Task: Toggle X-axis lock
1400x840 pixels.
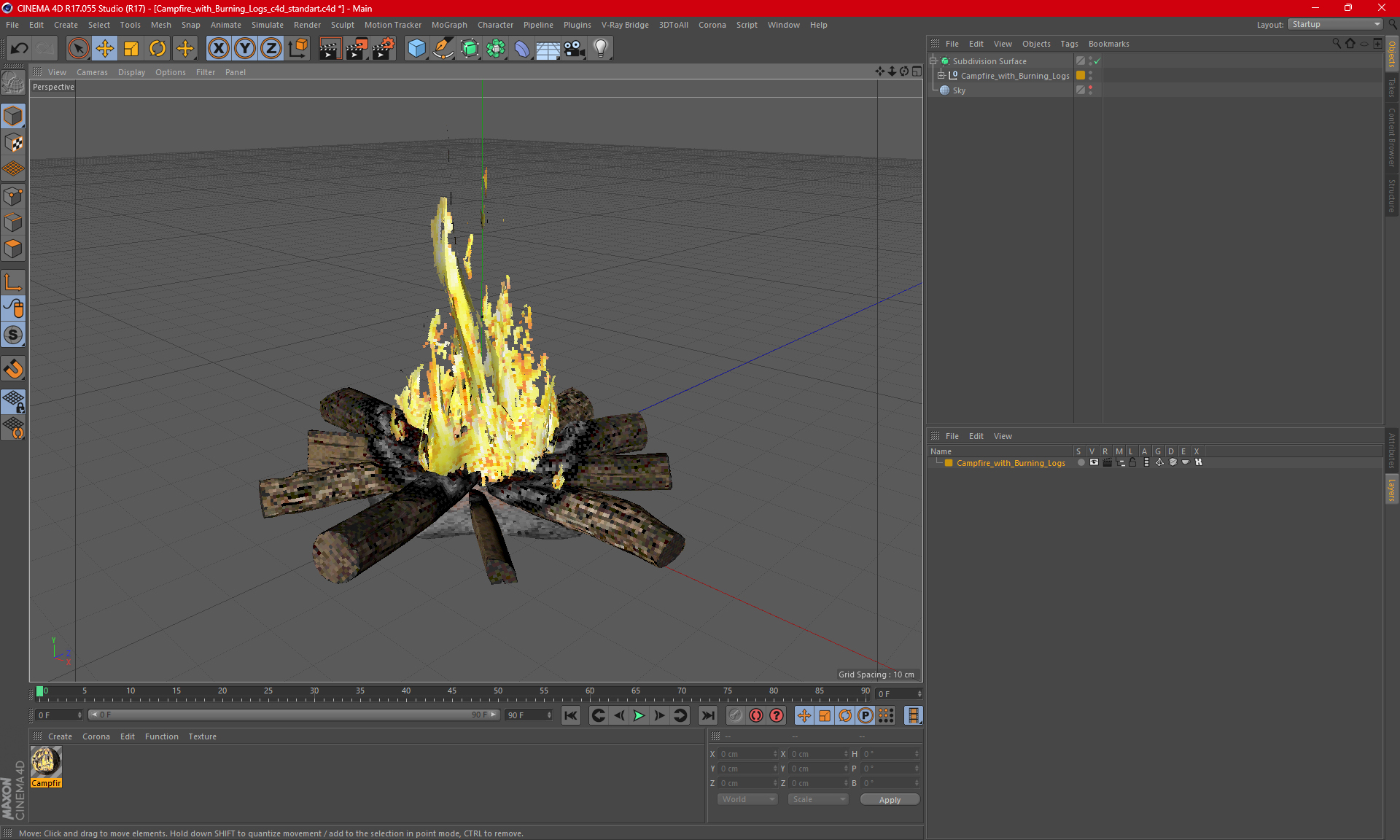Action: click(x=218, y=49)
